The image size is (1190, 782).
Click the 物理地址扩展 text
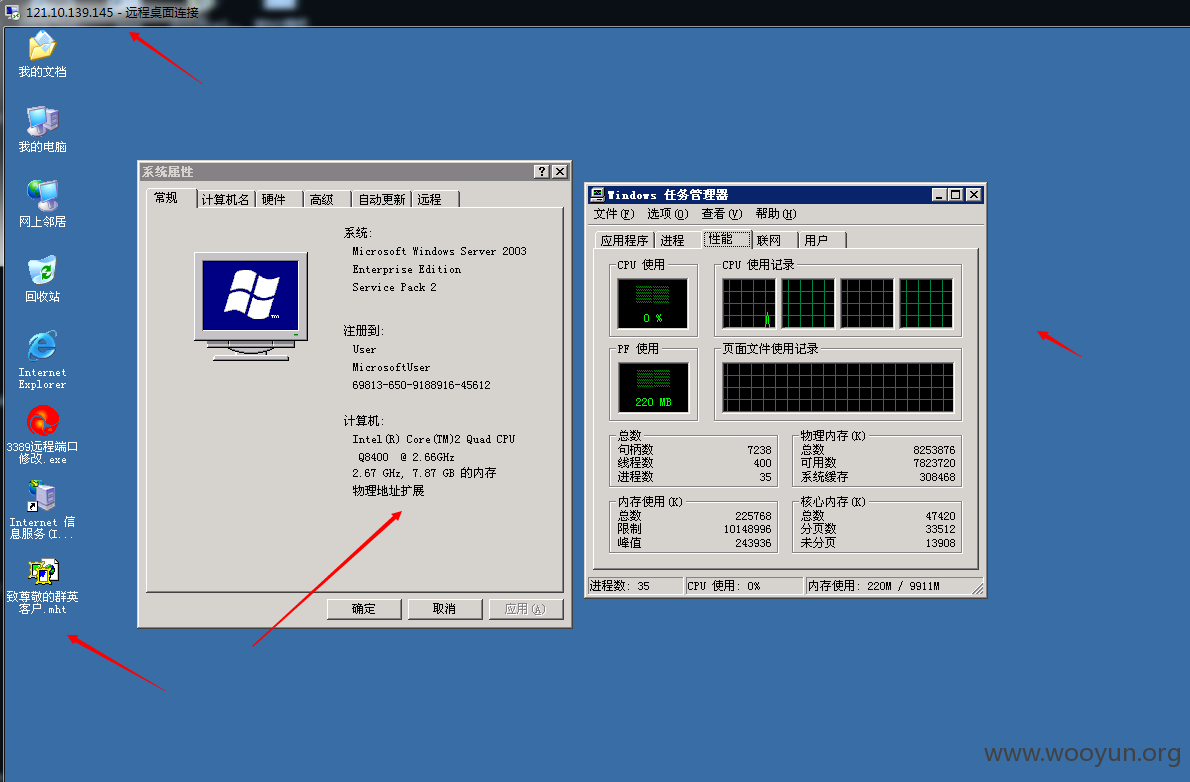point(389,491)
